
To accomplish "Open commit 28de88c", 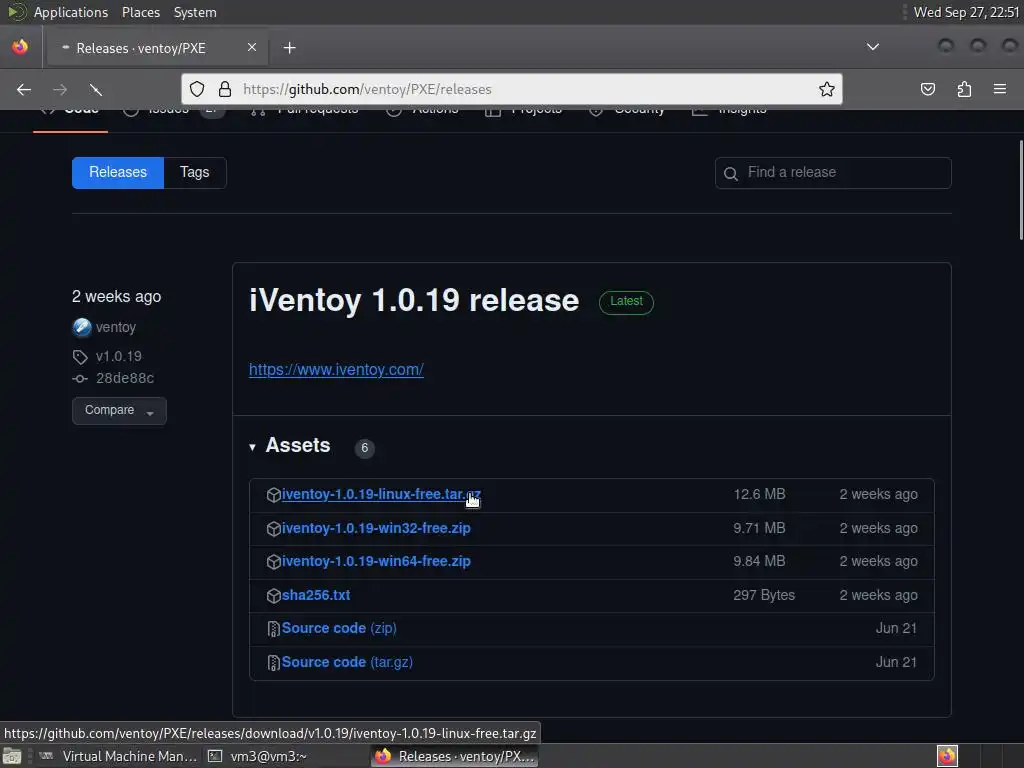I will (x=125, y=378).
